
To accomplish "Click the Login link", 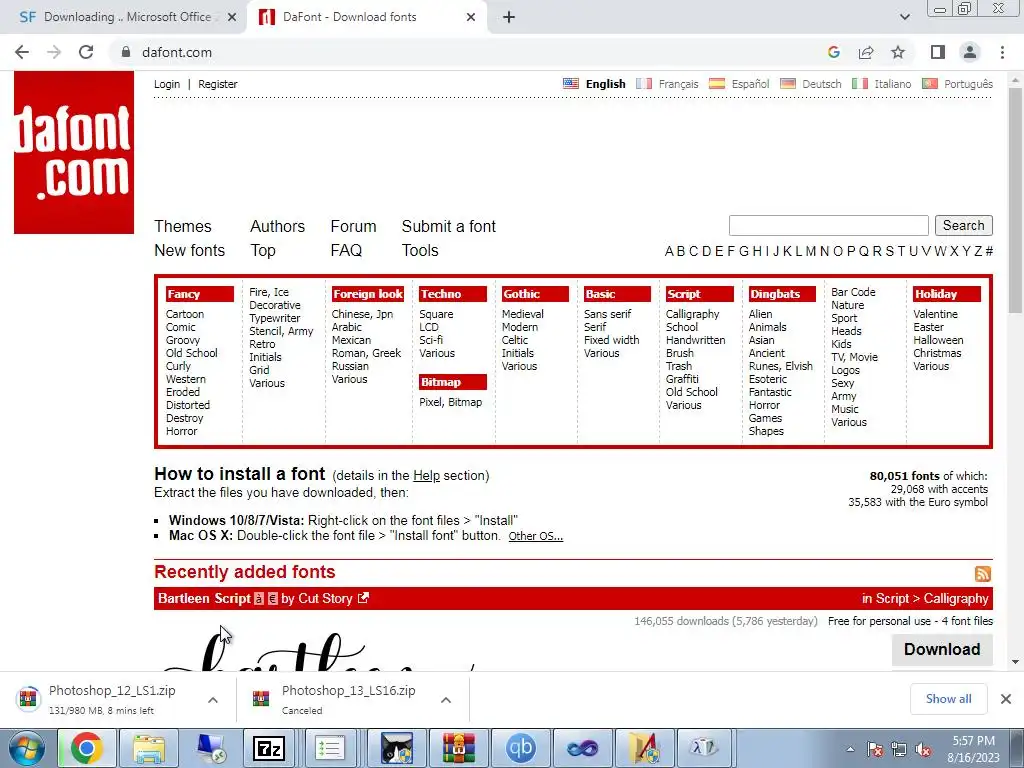I will tap(167, 84).
